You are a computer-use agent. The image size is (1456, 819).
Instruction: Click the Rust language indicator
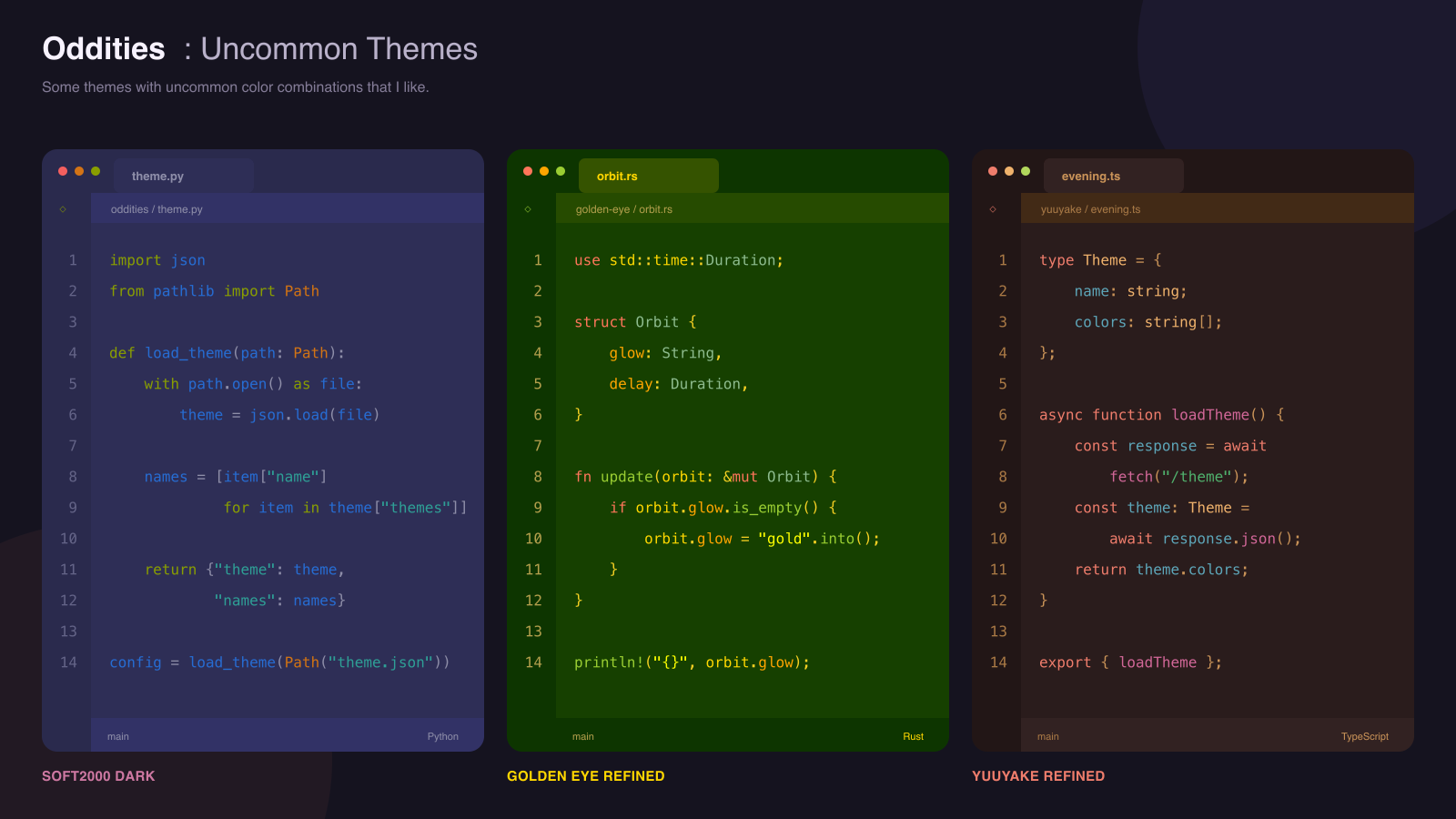pyautogui.click(x=914, y=736)
